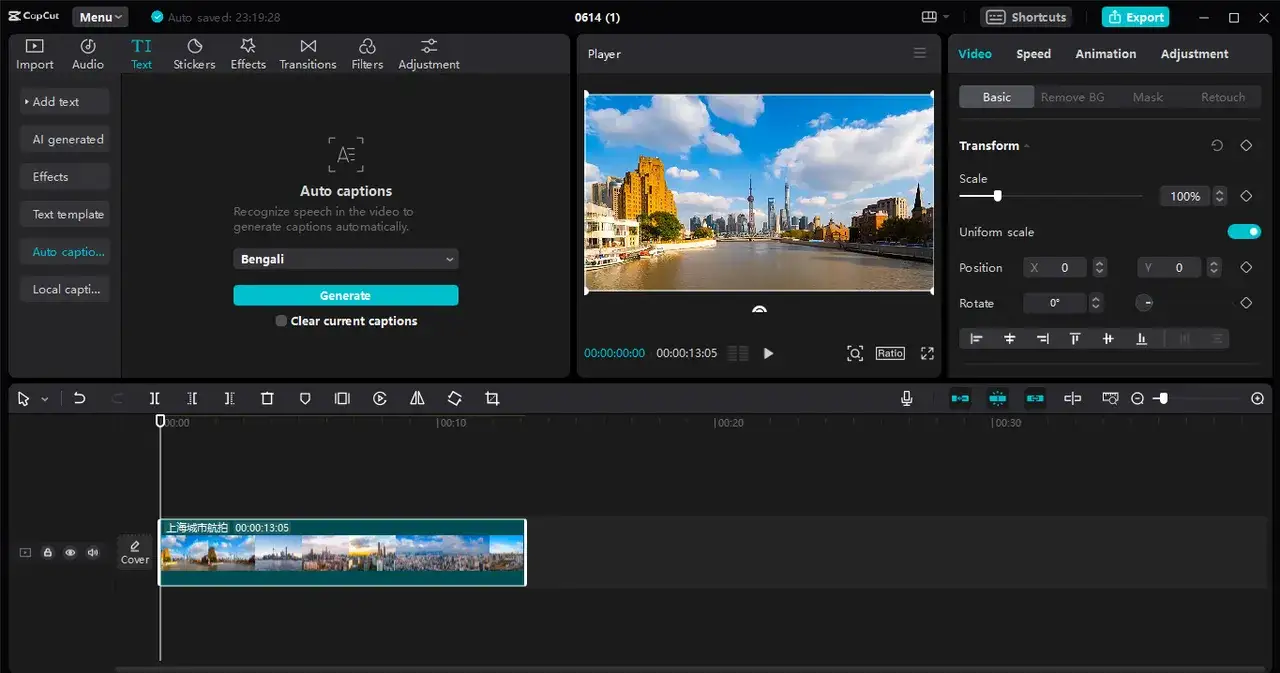Toggle the Uniform scale switch

(x=1244, y=232)
